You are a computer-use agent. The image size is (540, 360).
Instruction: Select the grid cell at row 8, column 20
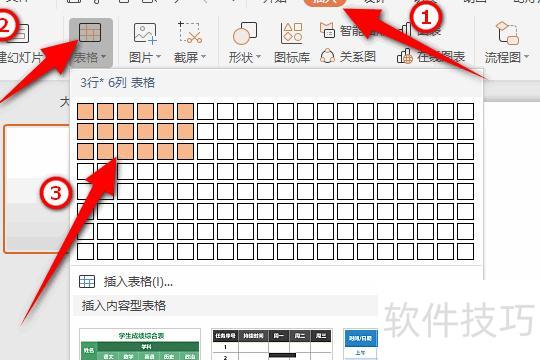tap(465, 251)
